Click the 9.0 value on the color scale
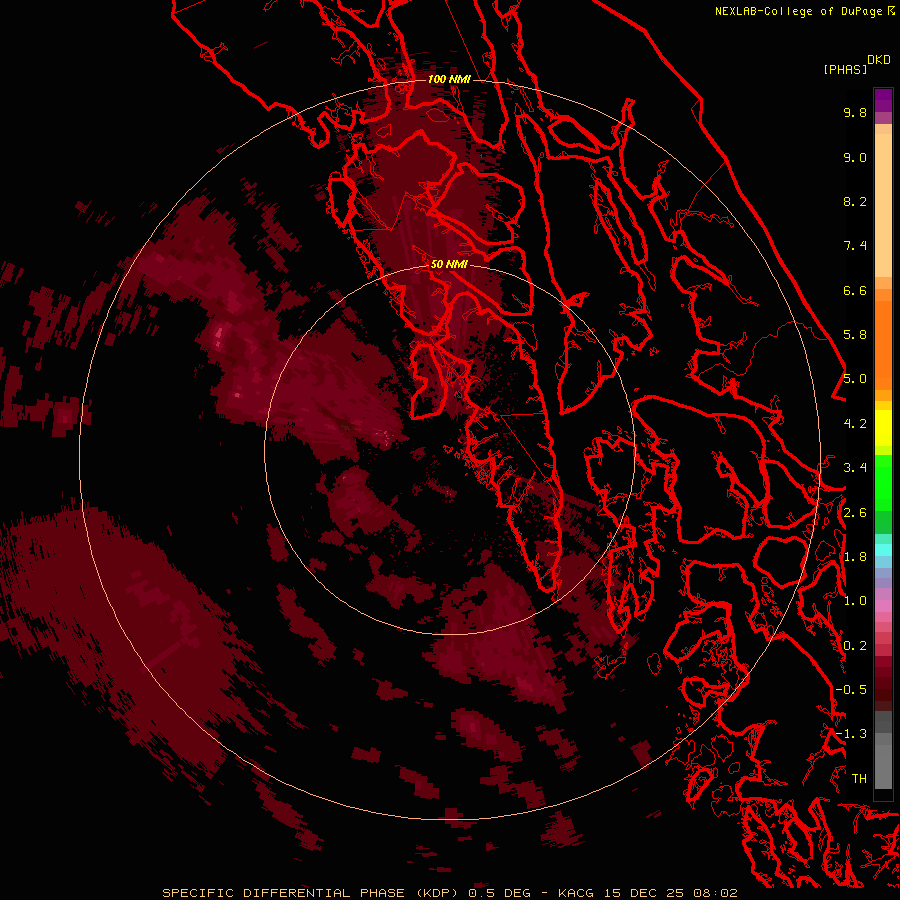Image resolution: width=900 pixels, height=900 pixels. [855, 157]
